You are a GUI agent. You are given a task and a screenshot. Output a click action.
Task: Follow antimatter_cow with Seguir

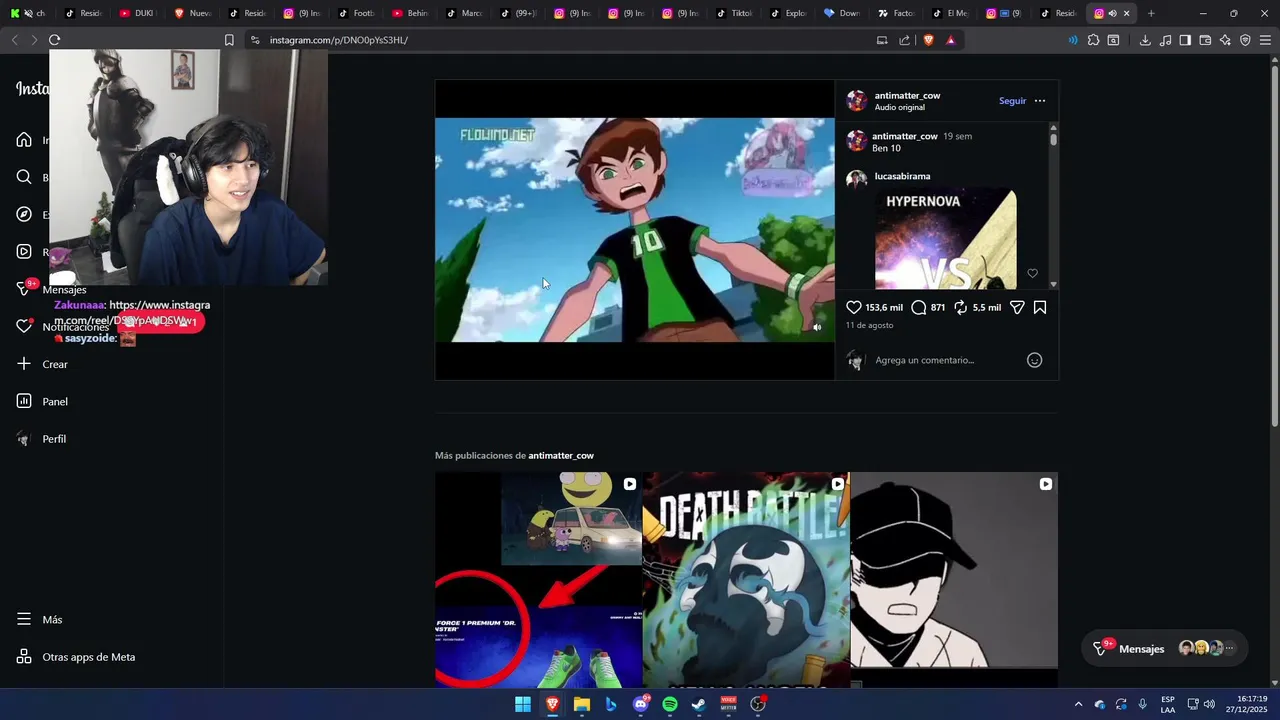[x=1012, y=101]
